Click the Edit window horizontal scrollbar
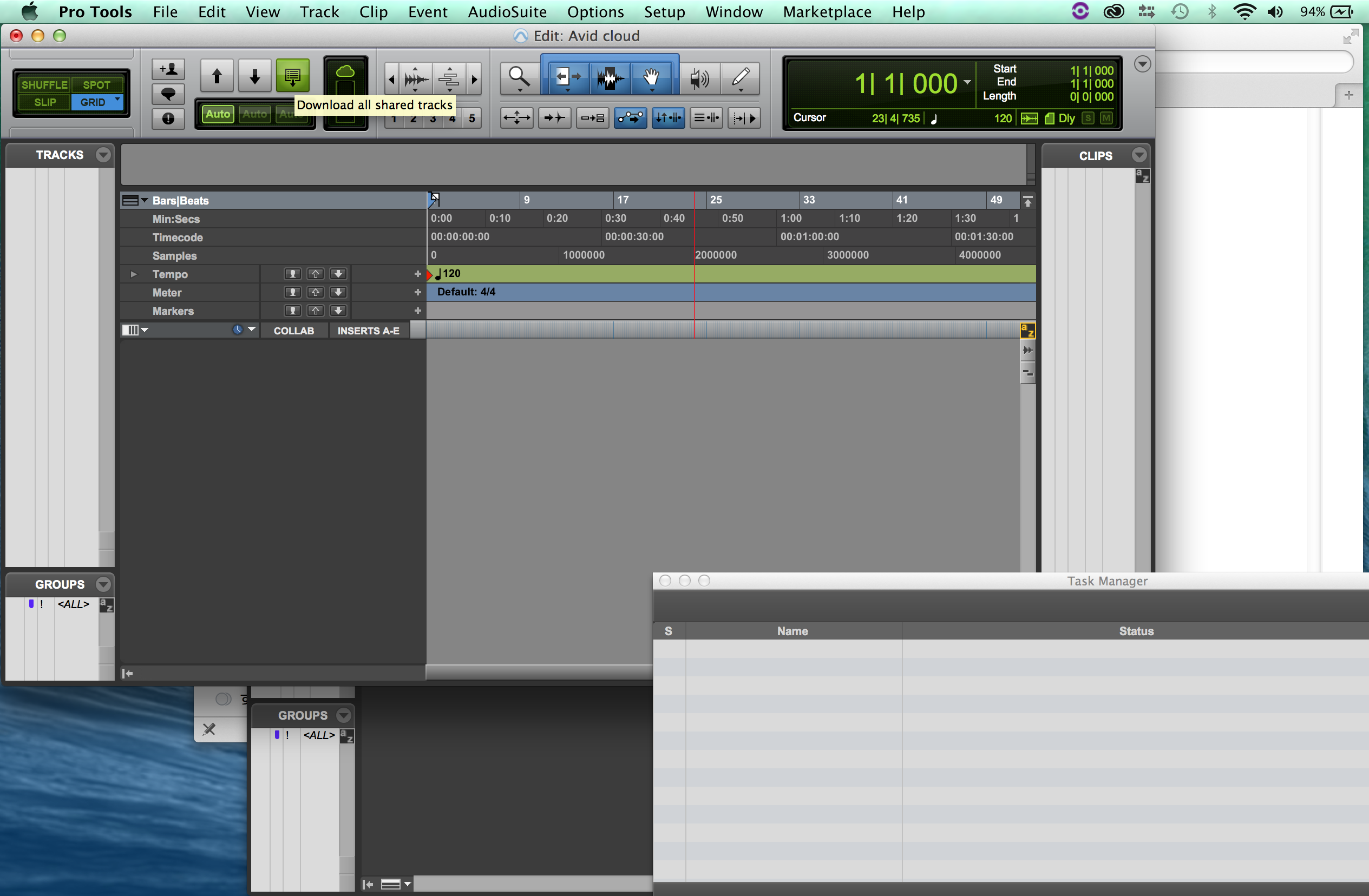1369x896 pixels. point(539,671)
